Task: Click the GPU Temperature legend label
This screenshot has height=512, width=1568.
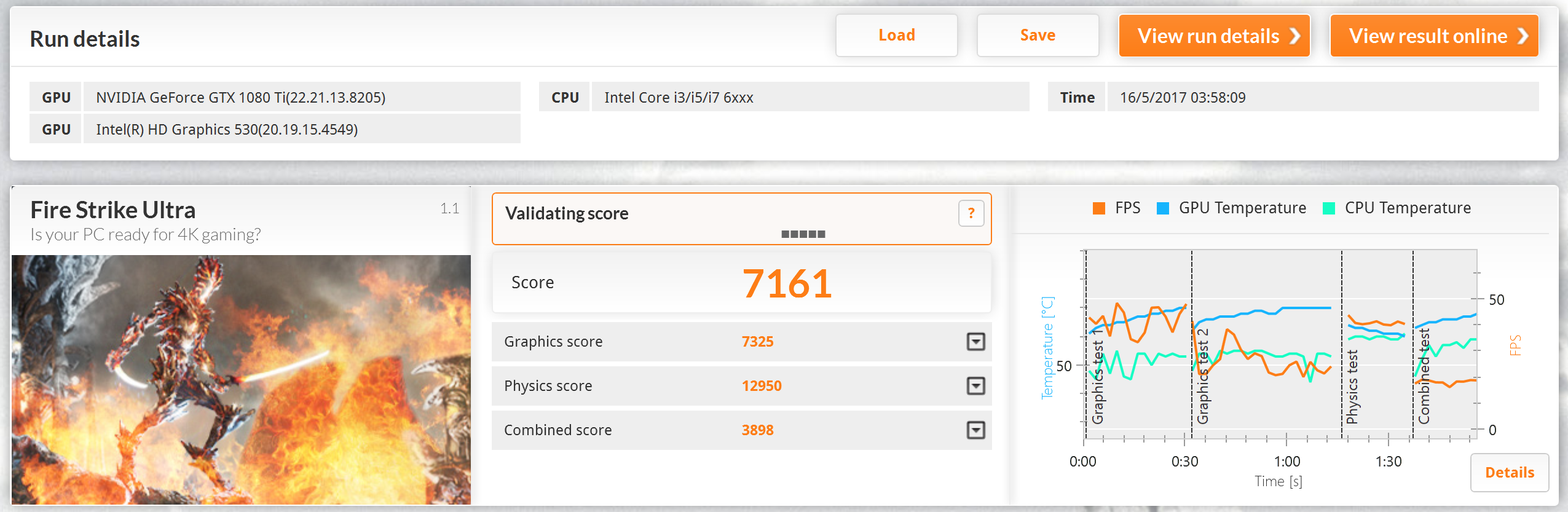Action: (1242, 208)
